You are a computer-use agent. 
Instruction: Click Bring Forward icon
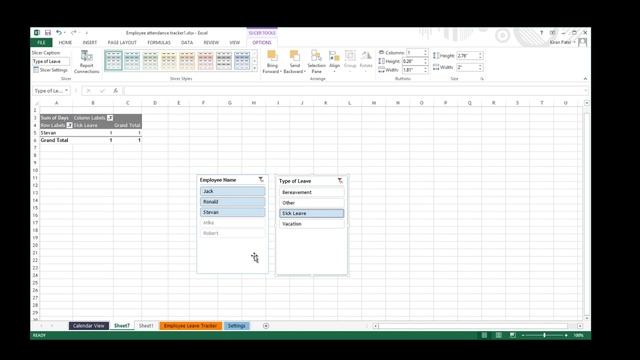coord(272,56)
